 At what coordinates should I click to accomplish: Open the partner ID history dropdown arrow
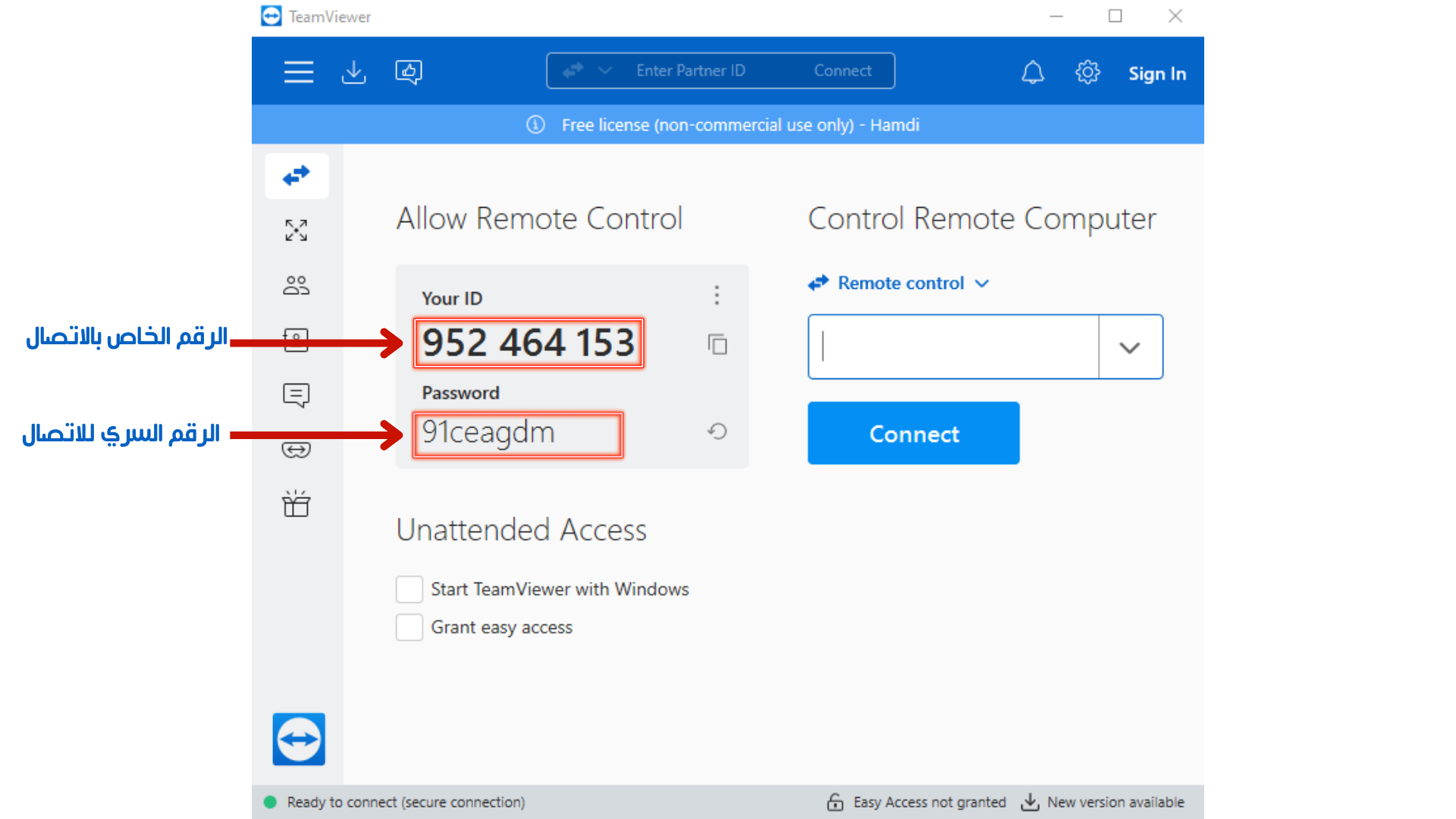click(1130, 347)
